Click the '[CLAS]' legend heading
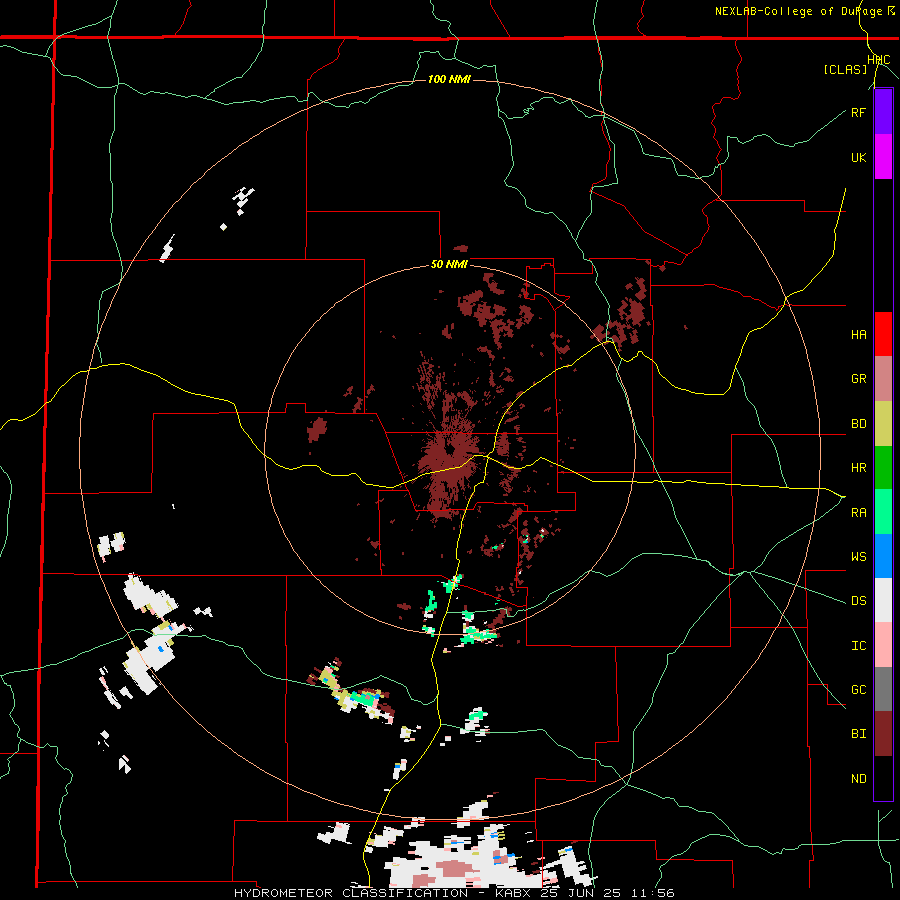900x900 pixels. 845,69
